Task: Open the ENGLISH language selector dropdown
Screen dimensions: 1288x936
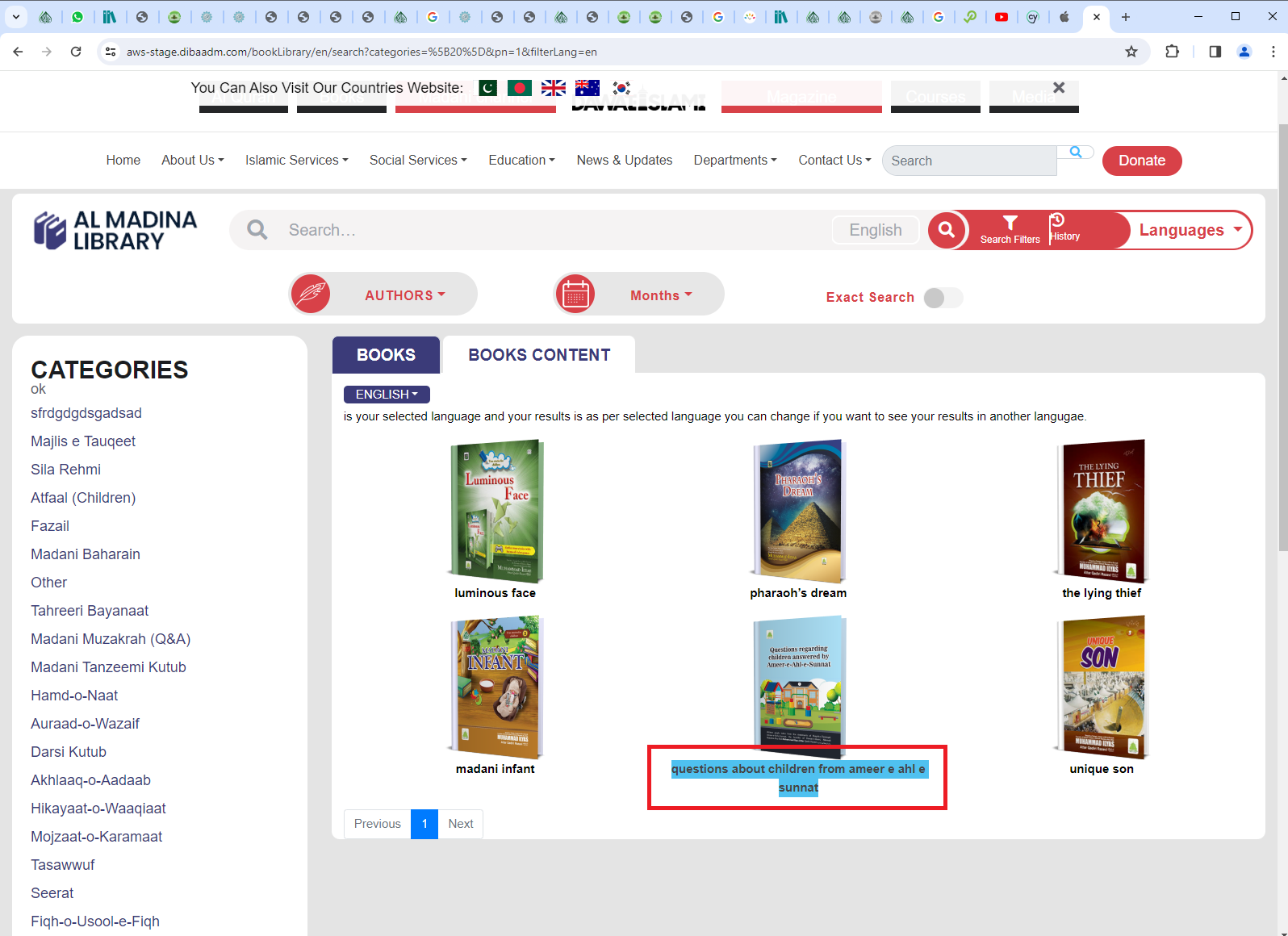Action: pos(387,394)
